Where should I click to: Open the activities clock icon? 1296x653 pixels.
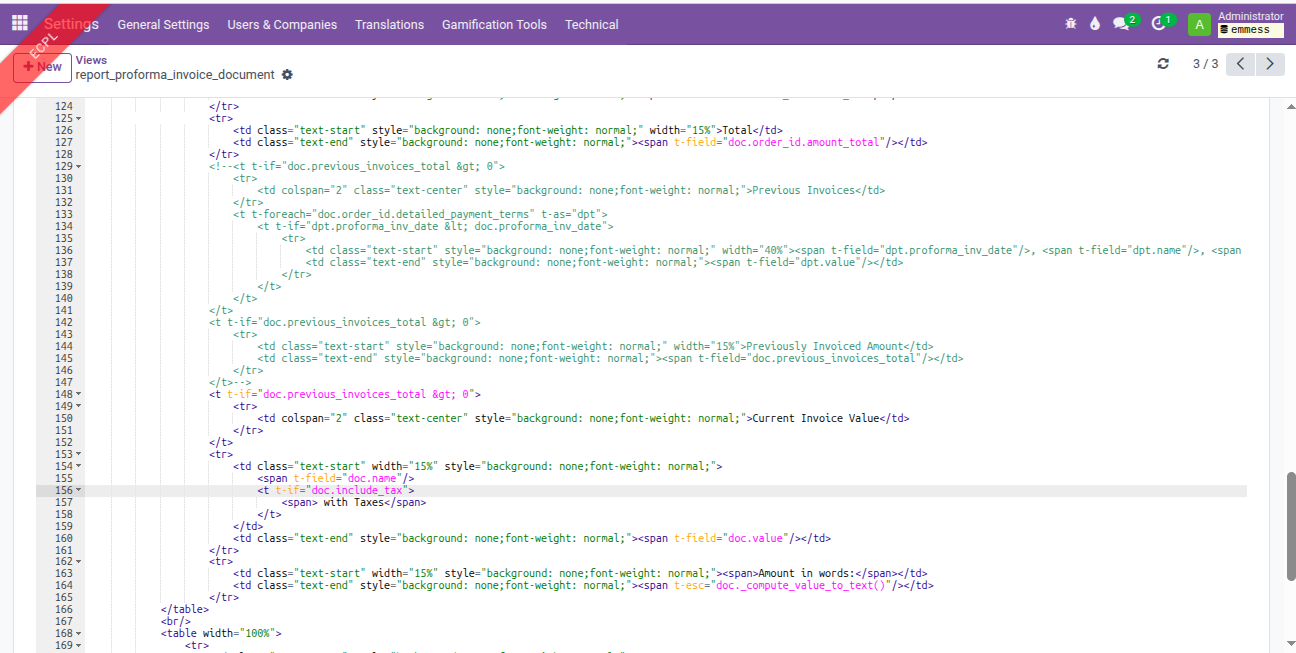tap(1159, 24)
